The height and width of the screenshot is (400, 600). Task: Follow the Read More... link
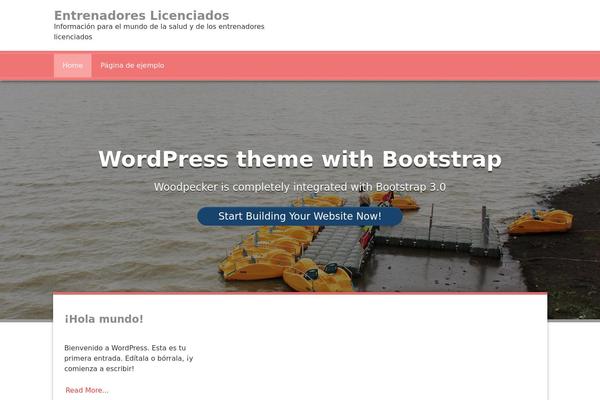(87, 390)
